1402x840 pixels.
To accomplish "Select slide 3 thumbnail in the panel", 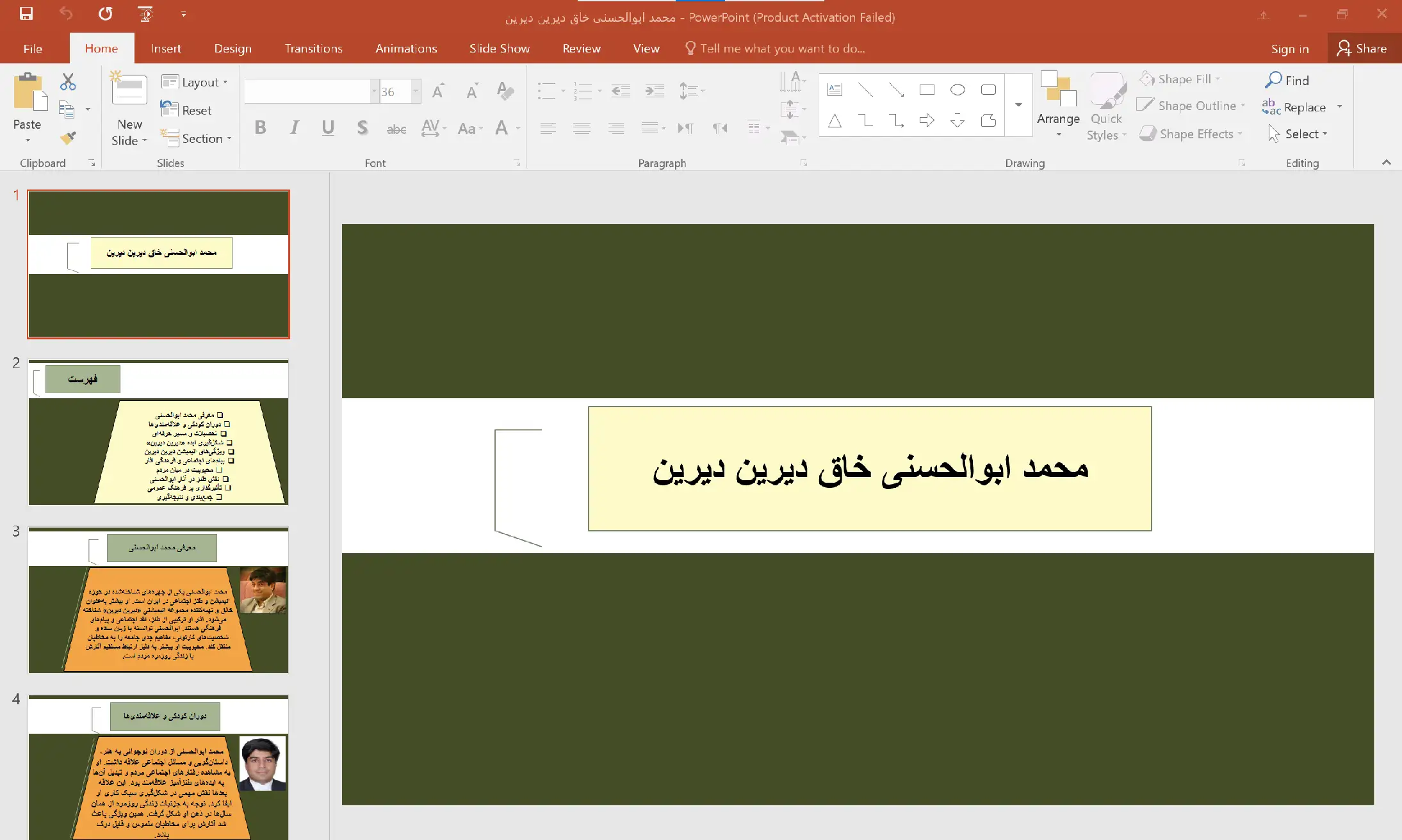I will [x=158, y=600].
